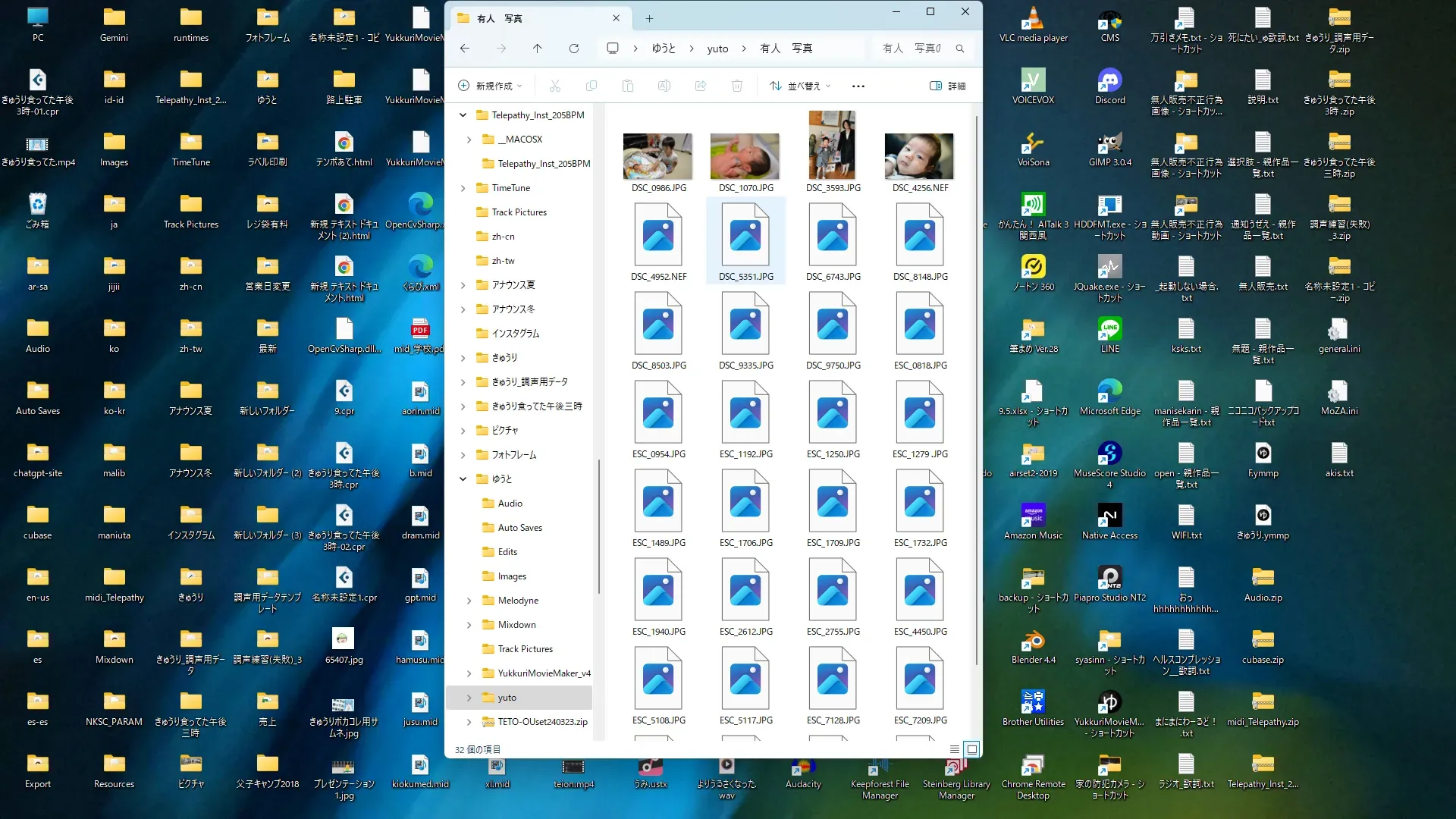Click the search magnifier icon in Explorer
The image size is (1456, 819).
pyautogui.click(x=960, y=49)
